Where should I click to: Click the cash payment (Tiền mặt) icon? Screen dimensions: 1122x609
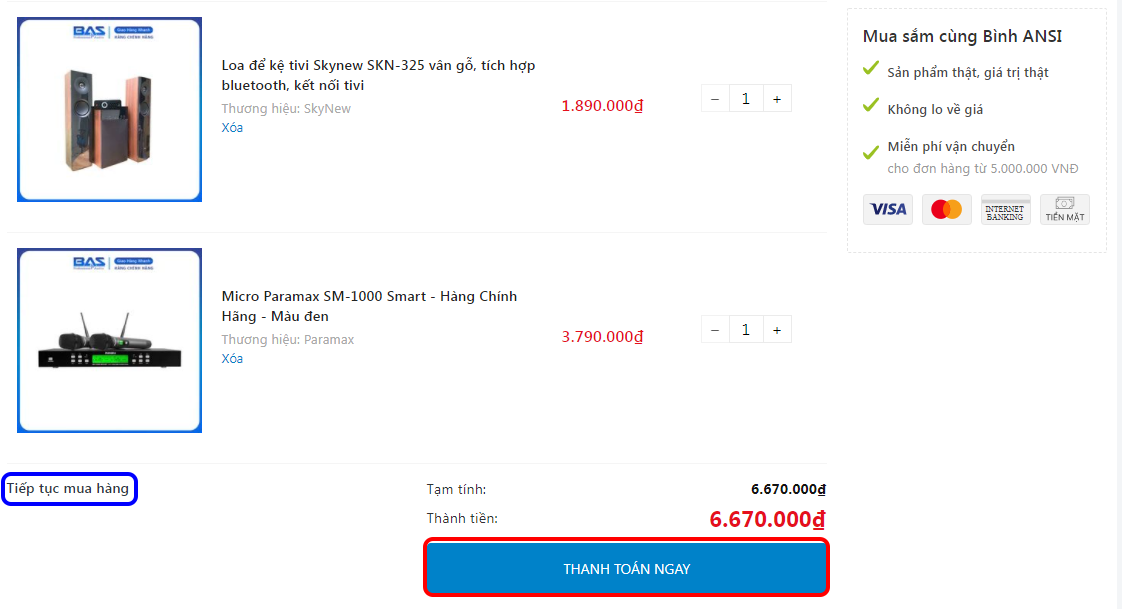tap(1064, 209)
